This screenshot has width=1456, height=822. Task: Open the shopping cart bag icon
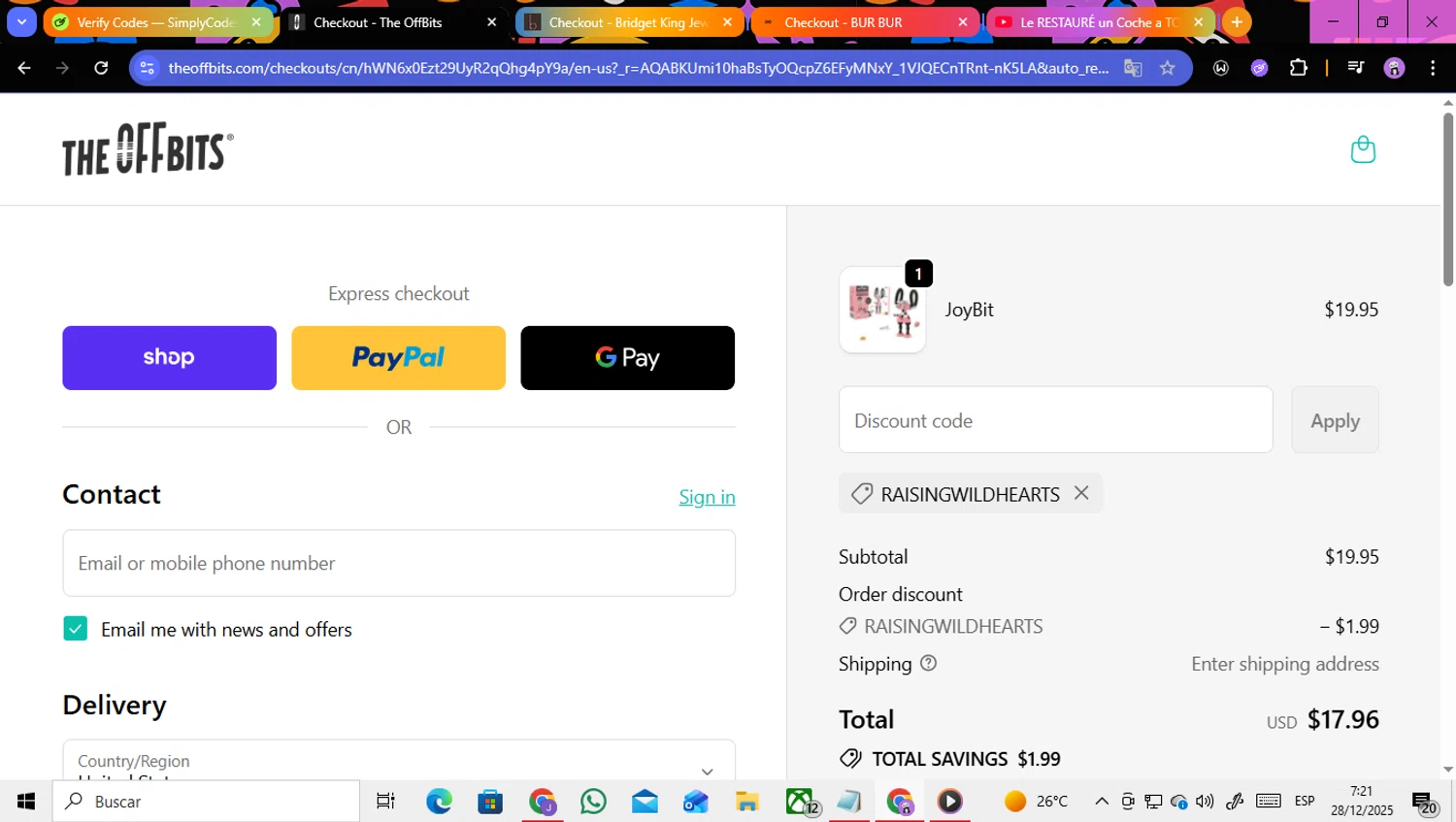(1363, 149)
